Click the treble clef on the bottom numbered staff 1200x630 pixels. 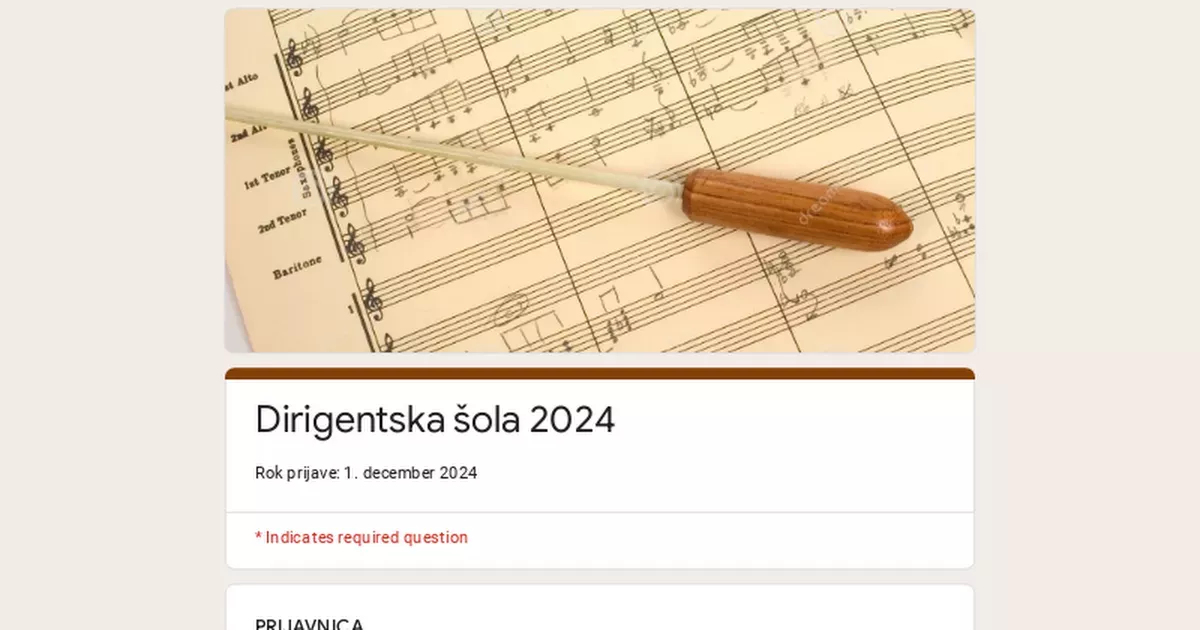click(x=372, y=300)
